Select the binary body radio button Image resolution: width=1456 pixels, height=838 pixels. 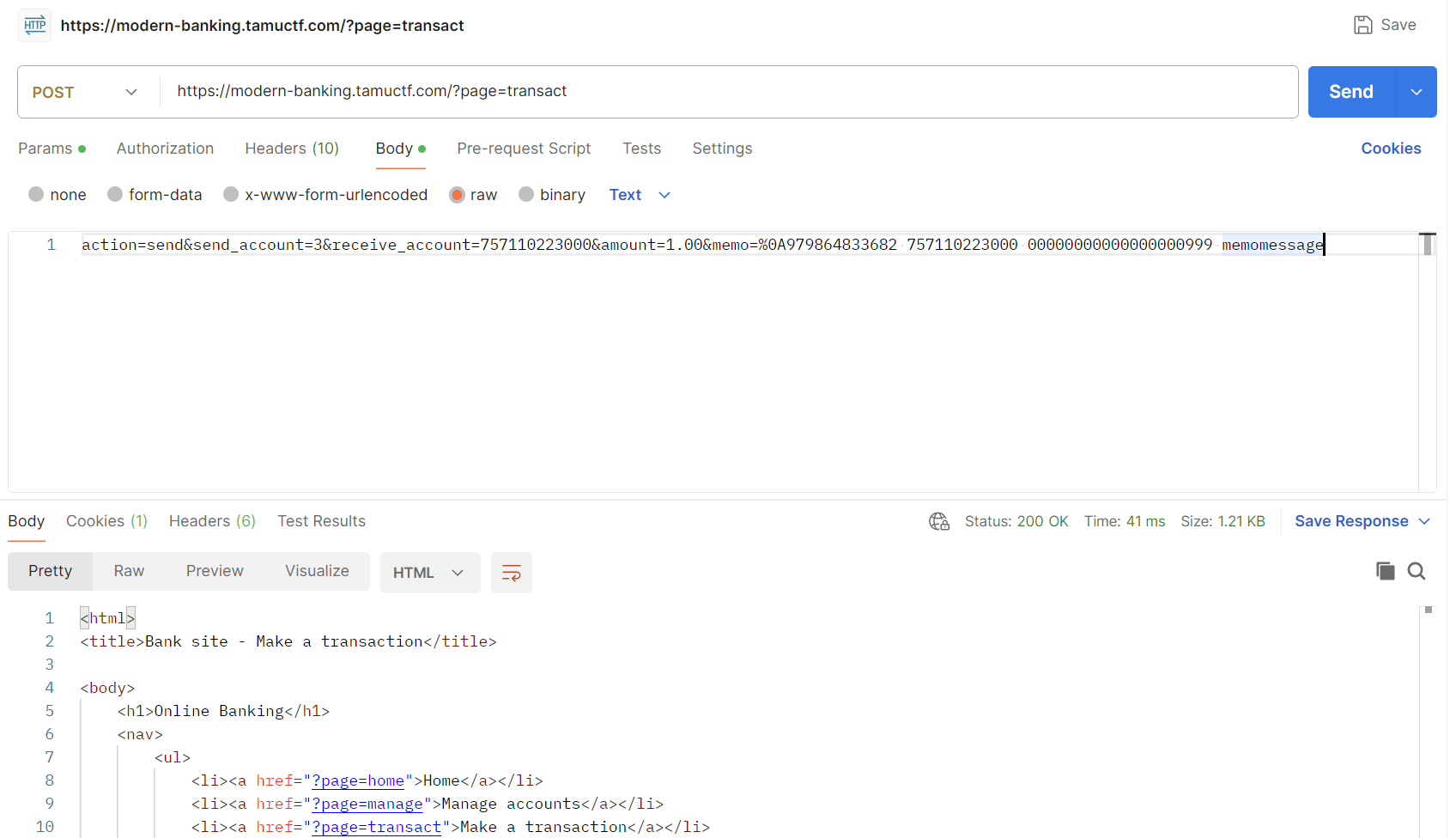[x=526, y=194]
